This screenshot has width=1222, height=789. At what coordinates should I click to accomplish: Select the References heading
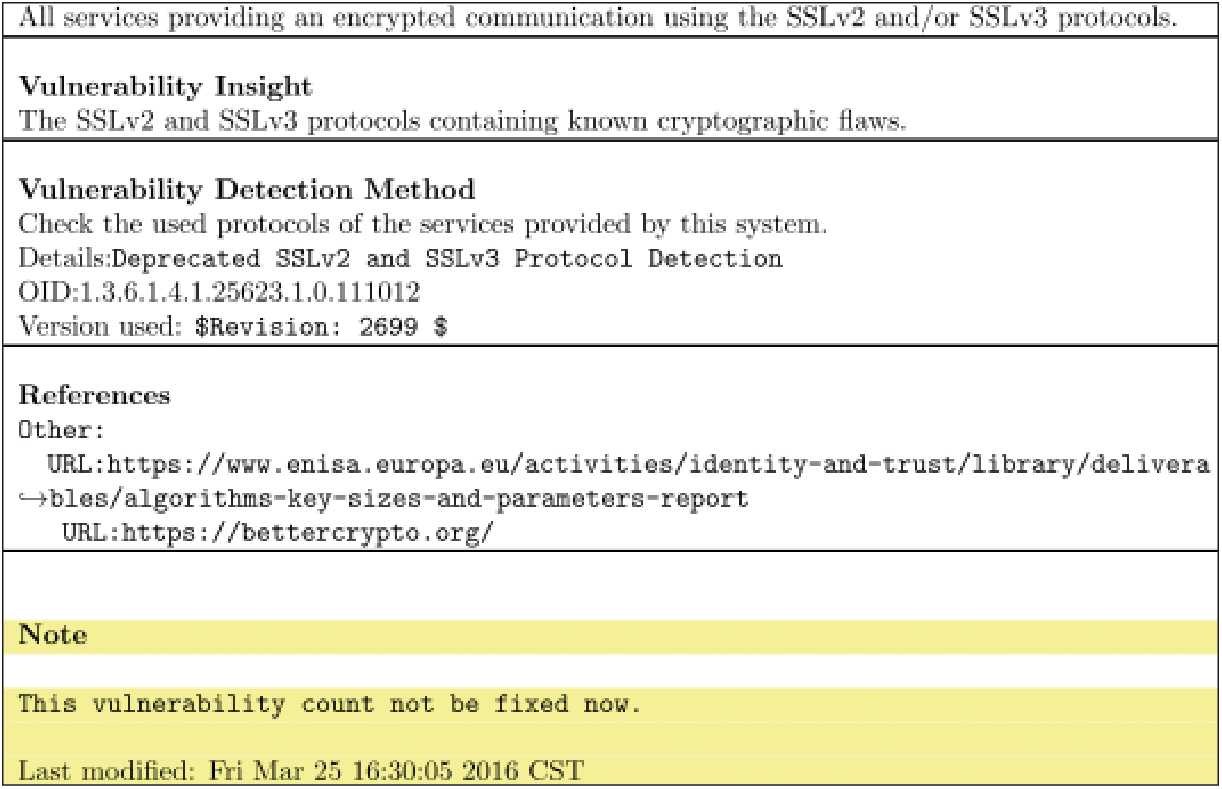[95, 395]
